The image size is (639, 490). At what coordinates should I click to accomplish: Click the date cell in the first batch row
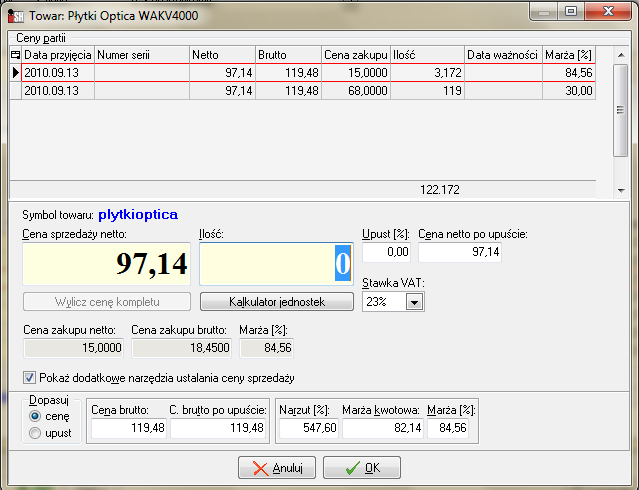point(58,73)
